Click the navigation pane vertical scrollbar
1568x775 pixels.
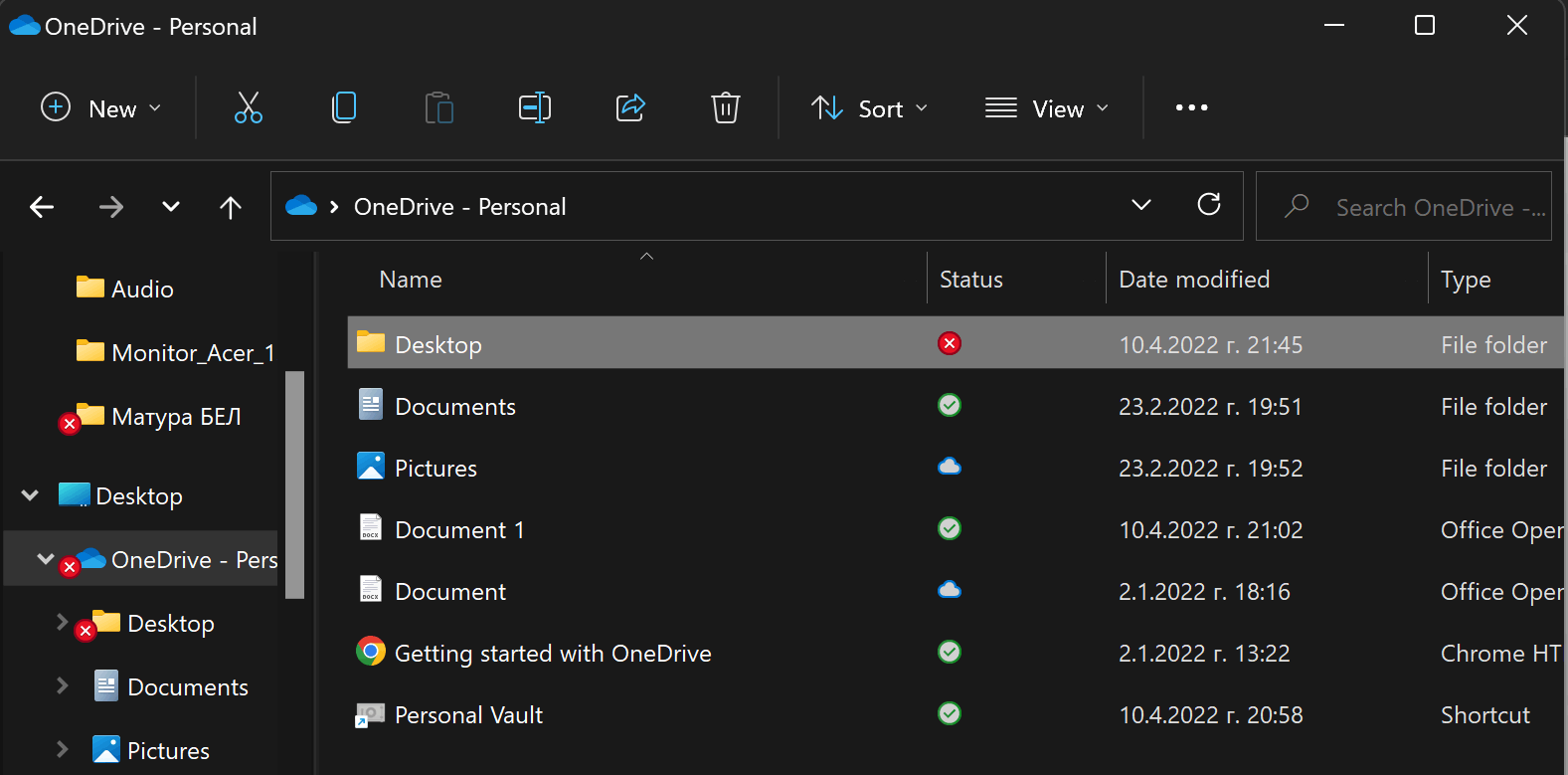[x=294, y=484]
